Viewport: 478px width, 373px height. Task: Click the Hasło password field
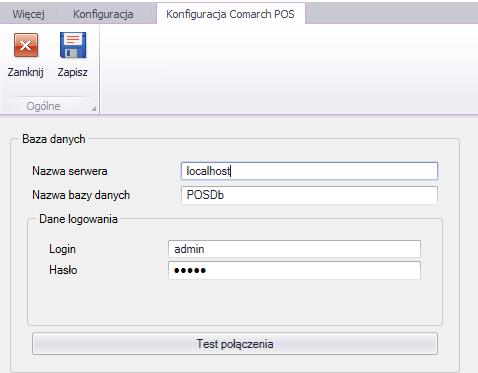pos(294,270)
